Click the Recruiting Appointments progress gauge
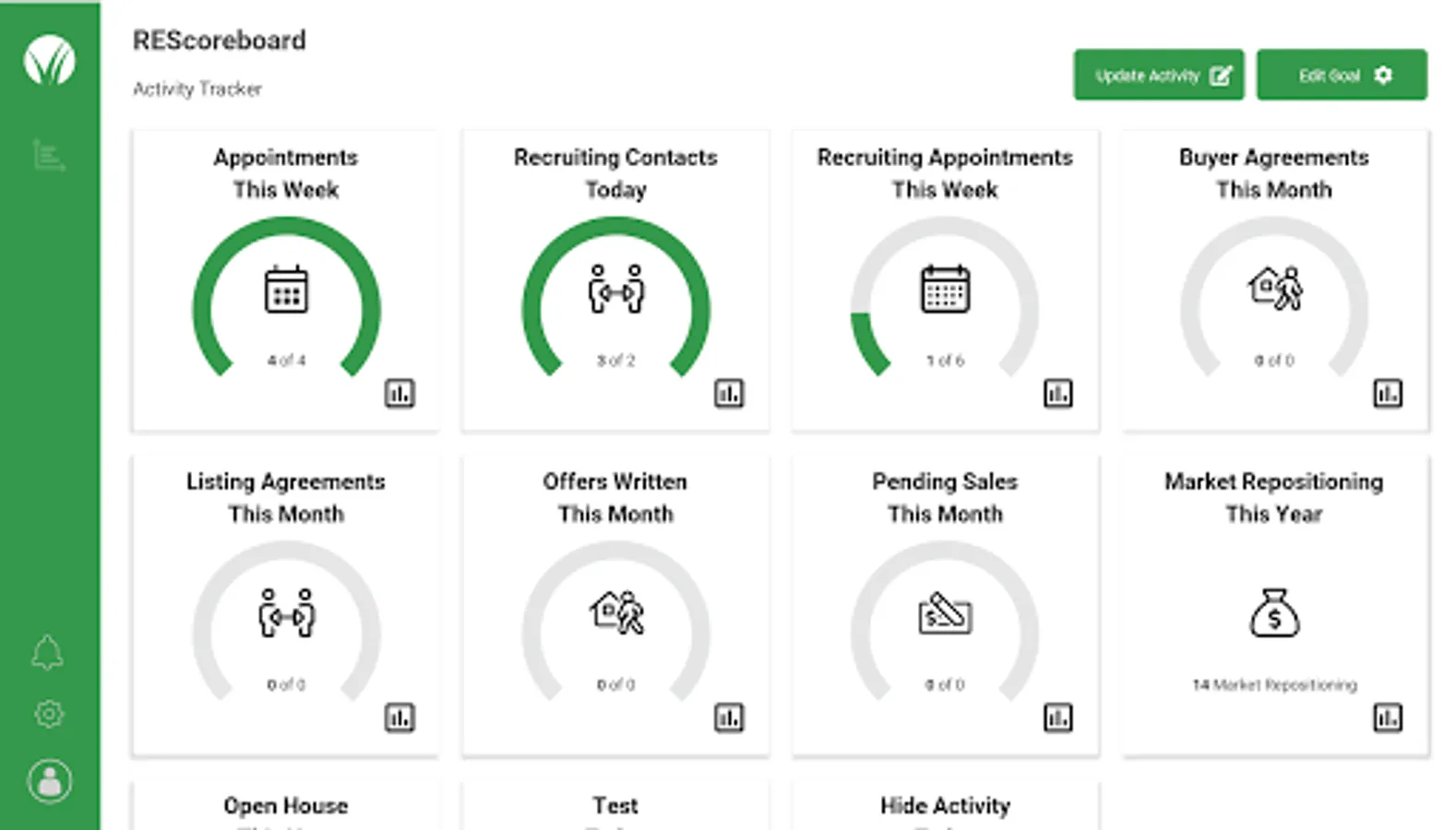Viewport: 1456px width, 830px height. (945, 297)
